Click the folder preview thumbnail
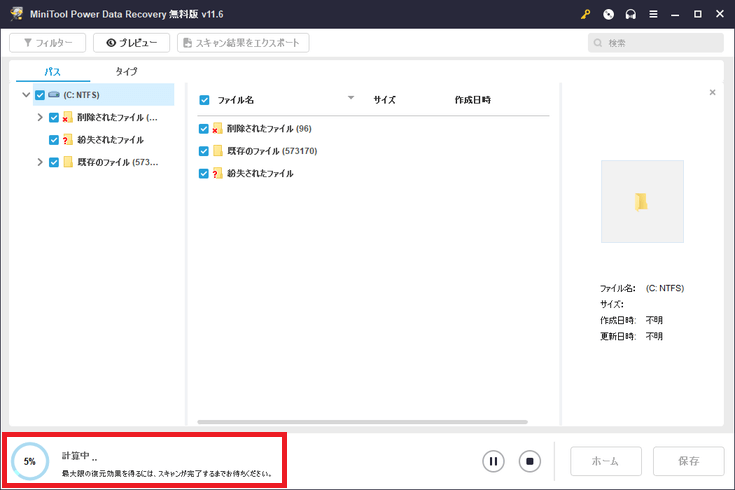The image size is (735, 490). point(642,201)
